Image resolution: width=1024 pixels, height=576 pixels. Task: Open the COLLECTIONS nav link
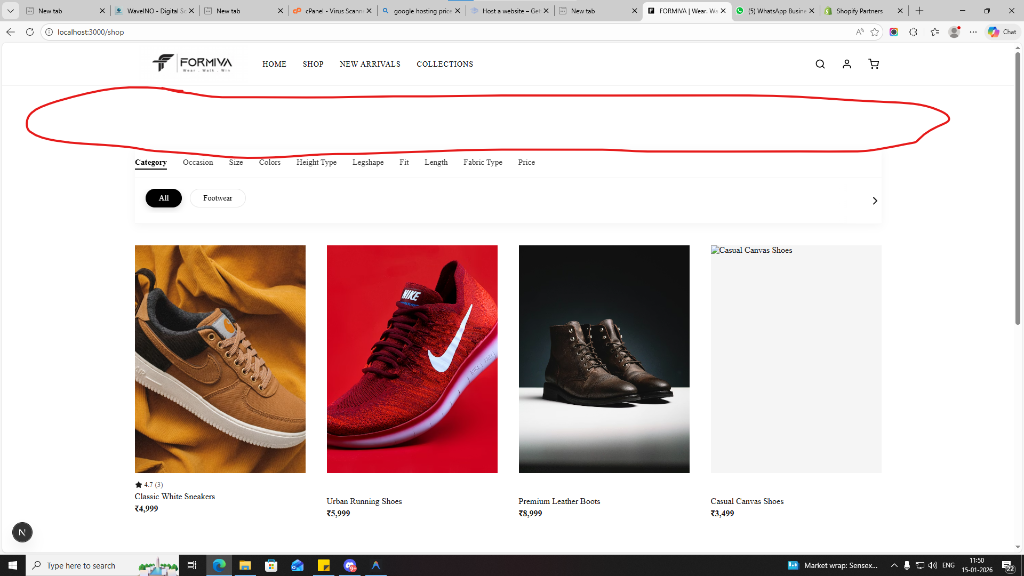tap(445, 64)
